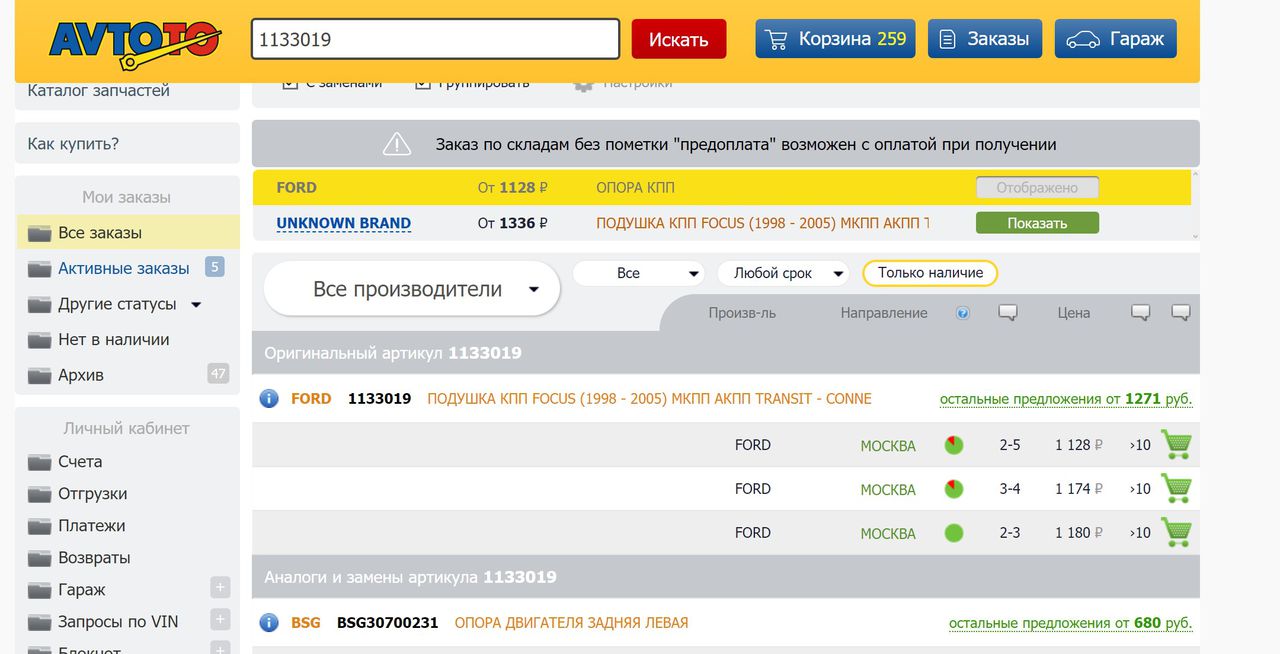Click МОСКВА direction in 1 180 ₽ row
The height and width of the screenshot is (654, 1280).
pyautogui.click(x=888, y=534)
